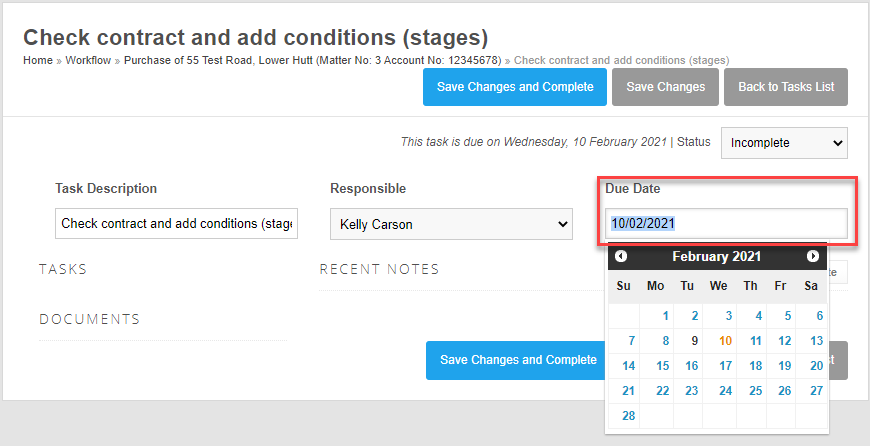Click the bottom Save Changes and Complete button
This screenshot has width=870, height=446.
tap(518, 360)
